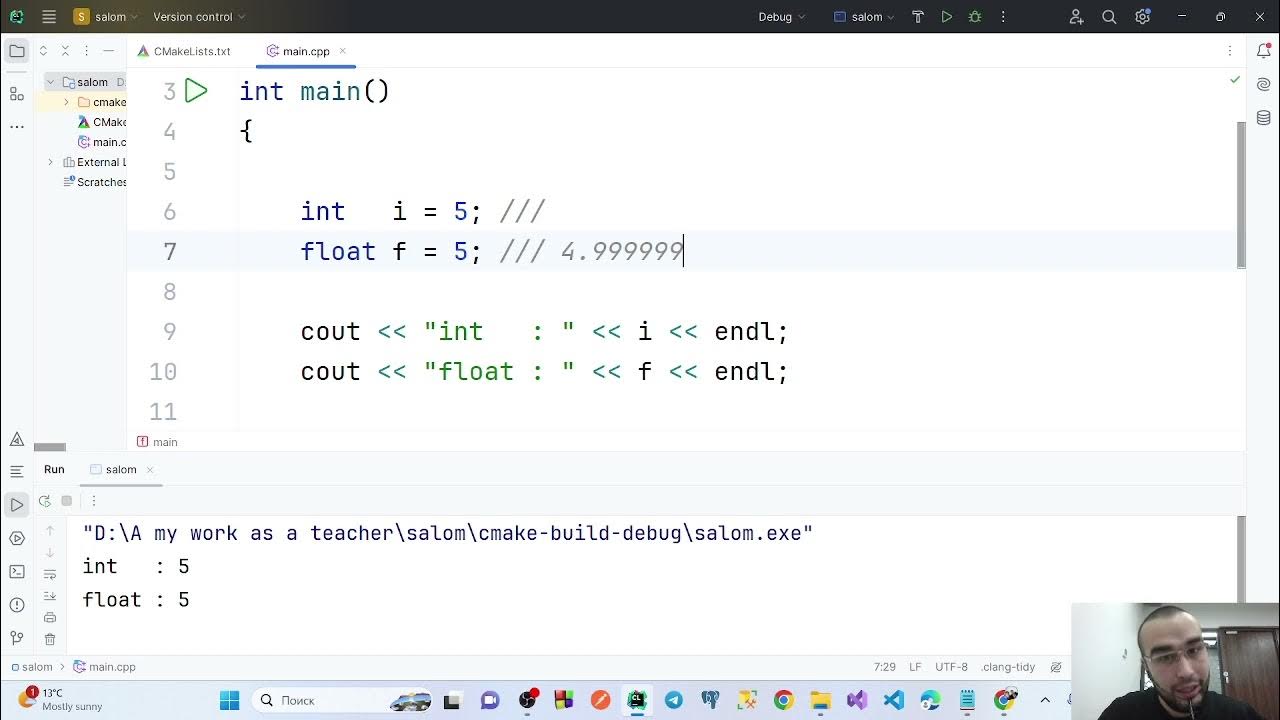Close the main.cpp editor tab
1280x720 pixels.
coord(342,51)
